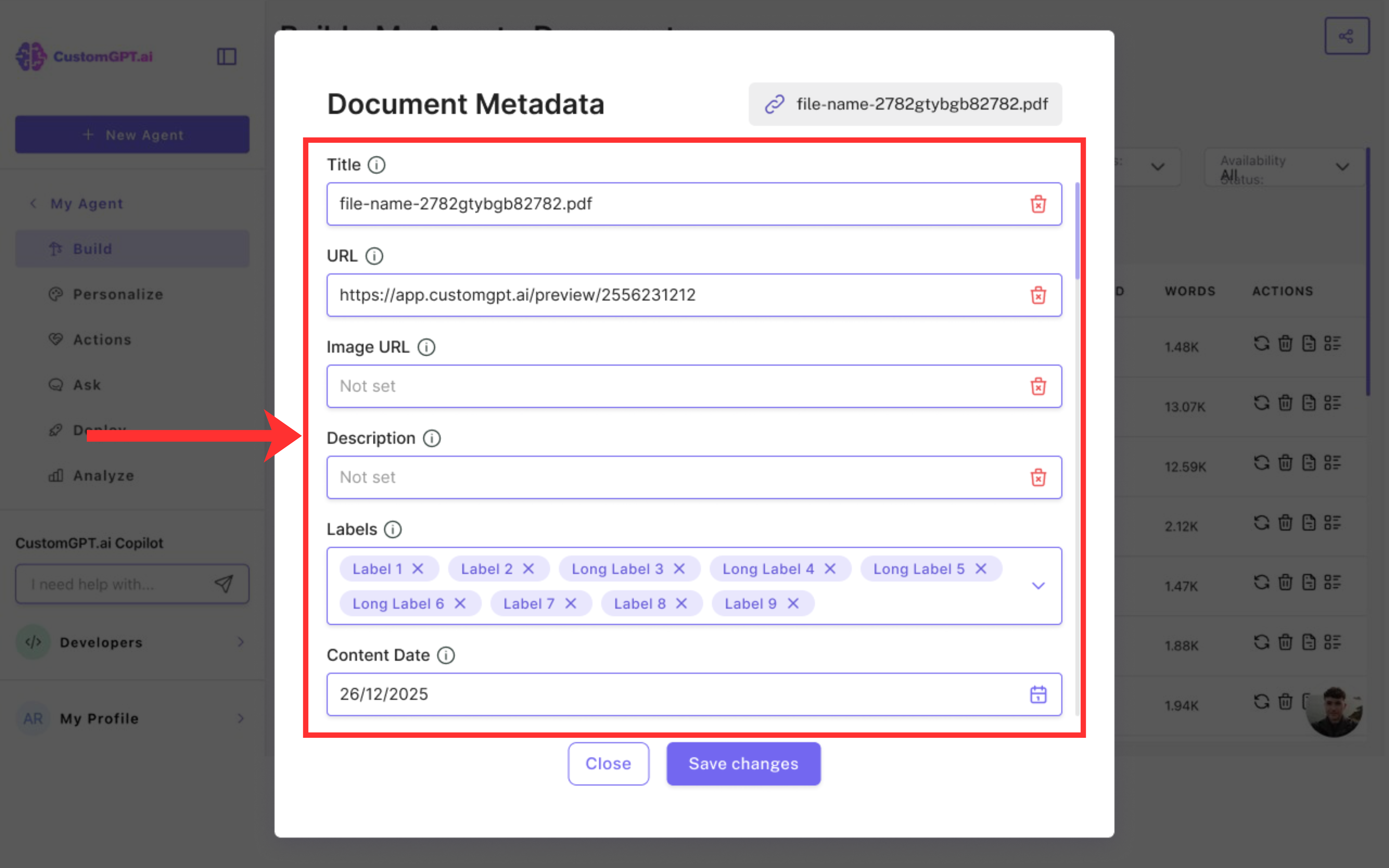Click the info icon beside Content Date

pos(446,655)
